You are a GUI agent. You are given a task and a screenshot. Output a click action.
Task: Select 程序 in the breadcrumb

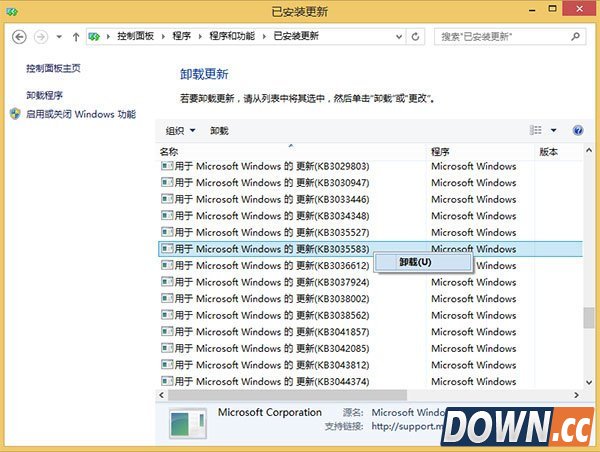coord(181,36)
